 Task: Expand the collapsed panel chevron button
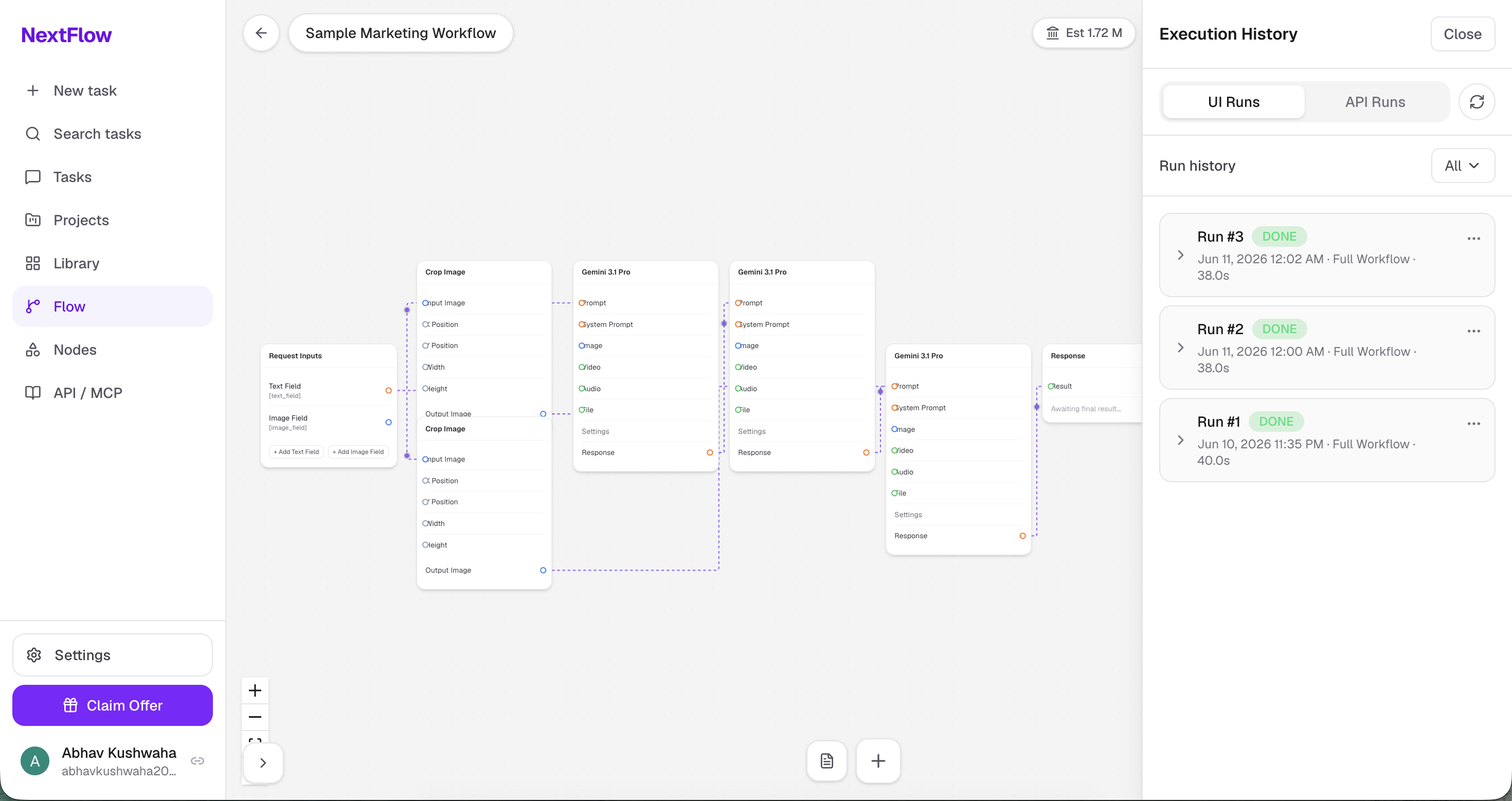point(263,763)
